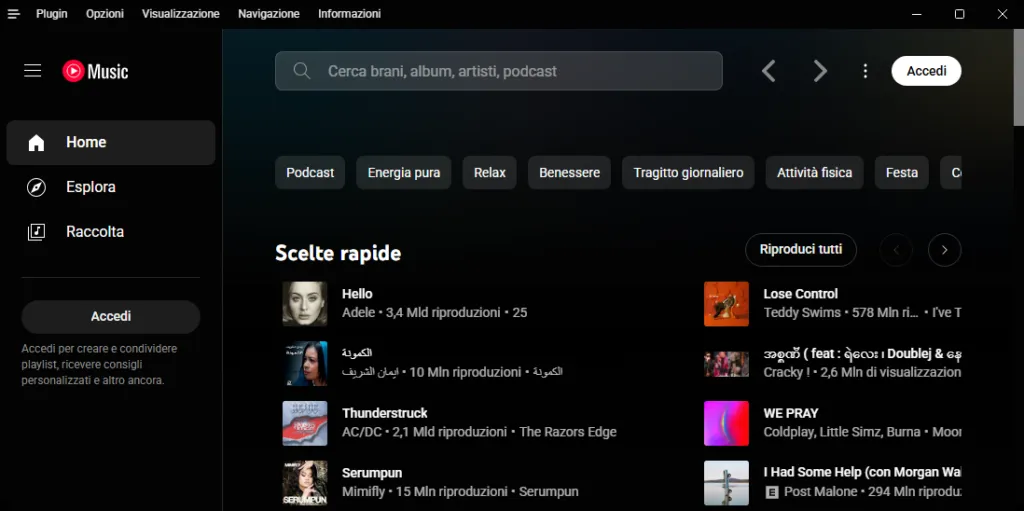Go back with the left arrow

[x=769, y=71]
